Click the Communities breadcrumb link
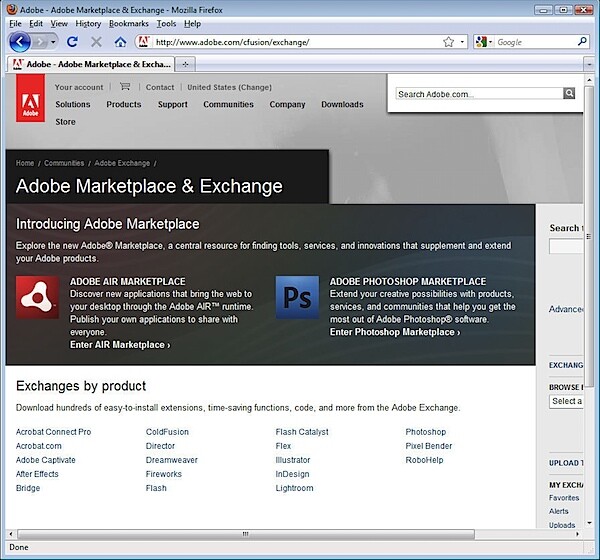The height and width of the screenshot is (560, 600). coord(64,163)
